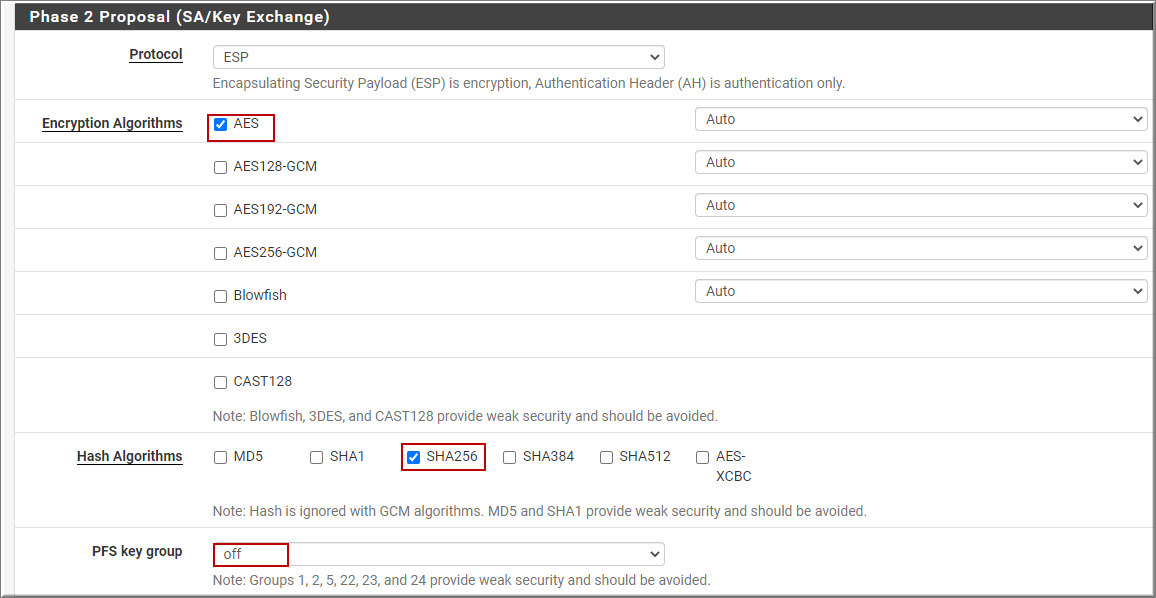This screenshot has width=1156, height=598.
Task: Open the Protocol ESP dropdown
Action: pyautogui.click(x=438, y=57)
